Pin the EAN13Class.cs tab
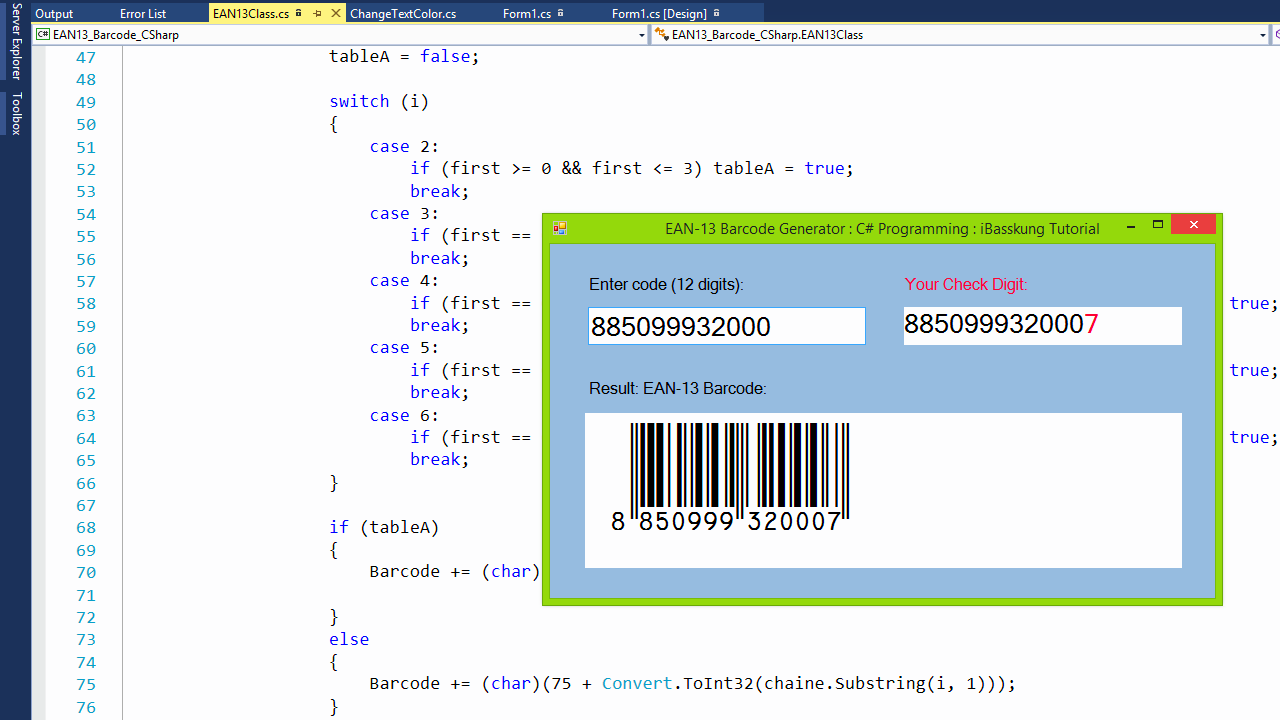 coord(317,14)
